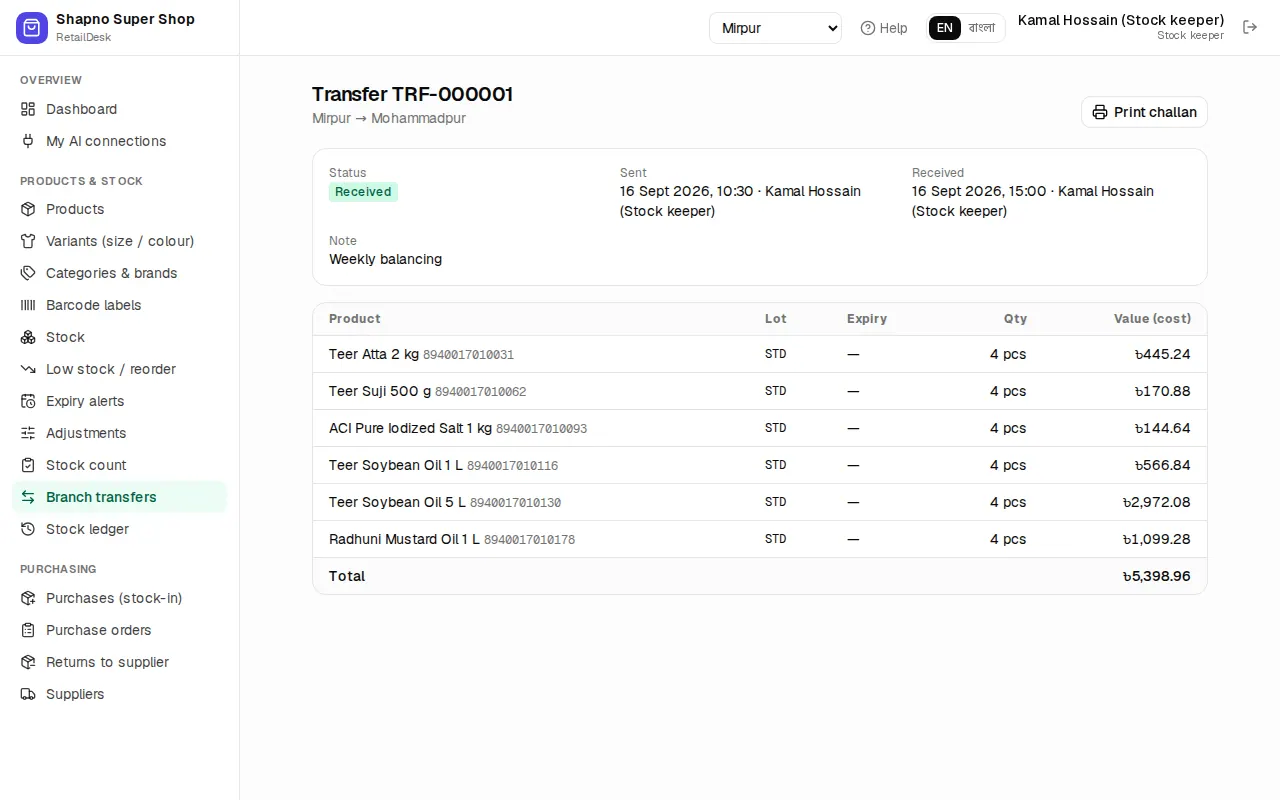Select the Teer Atta 2 kg product row

[x=760, y=354]
